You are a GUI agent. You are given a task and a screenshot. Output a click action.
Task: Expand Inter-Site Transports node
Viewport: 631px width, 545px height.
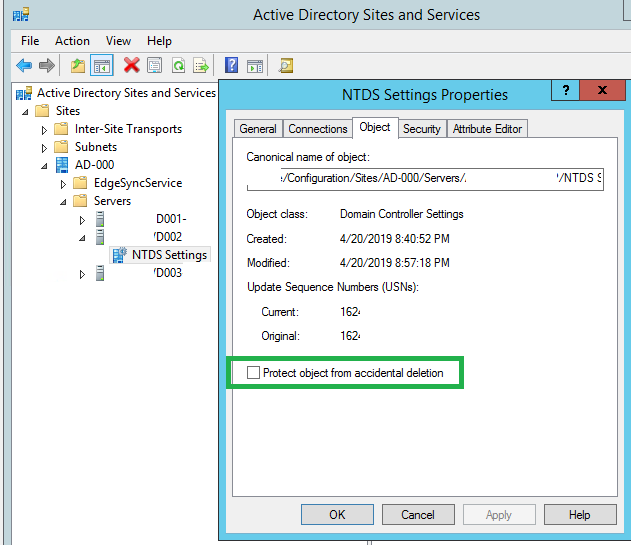pyautogui.click(x=44, y=130)
